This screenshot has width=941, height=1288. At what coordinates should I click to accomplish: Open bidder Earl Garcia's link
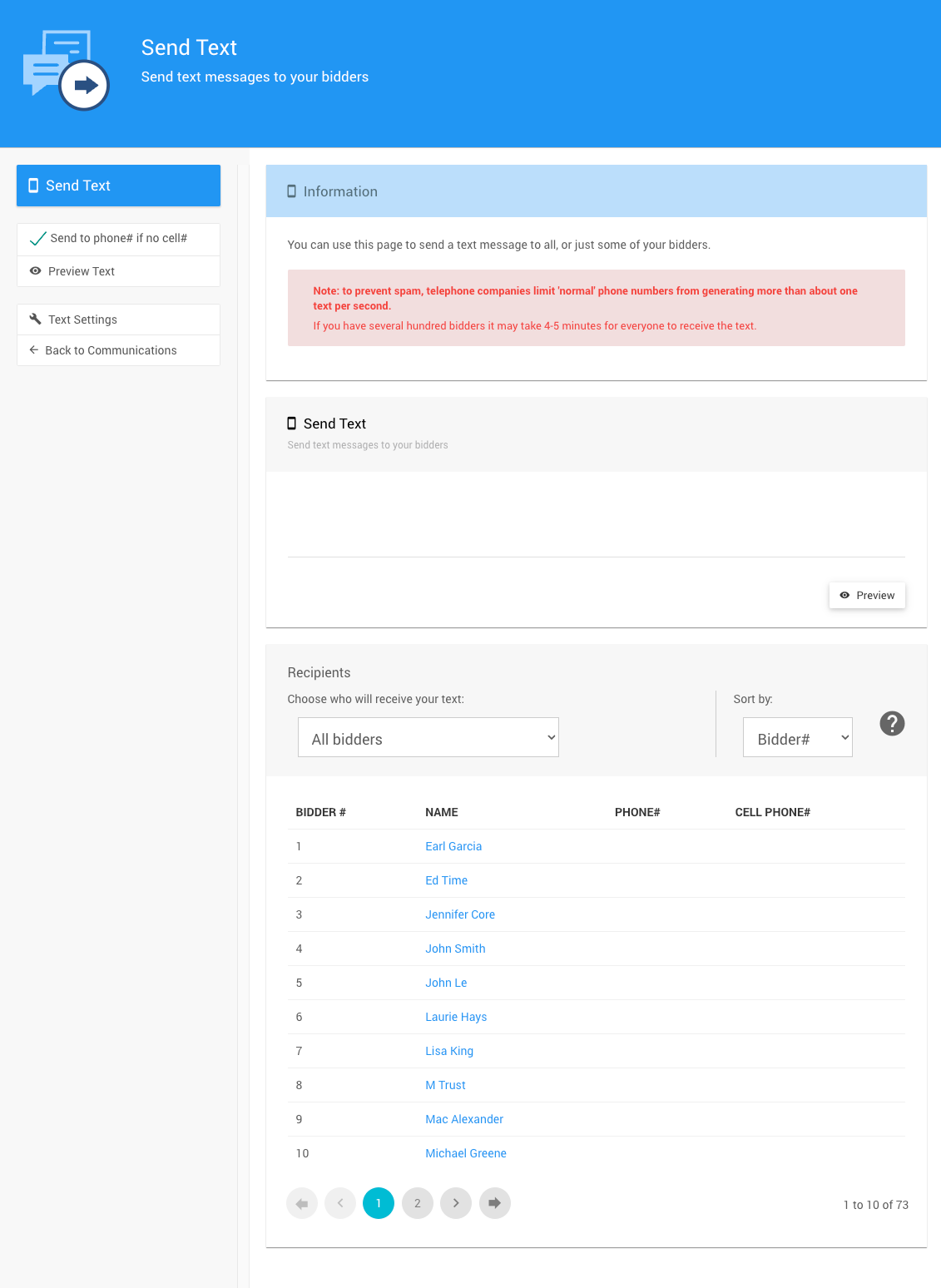point(453,846)
